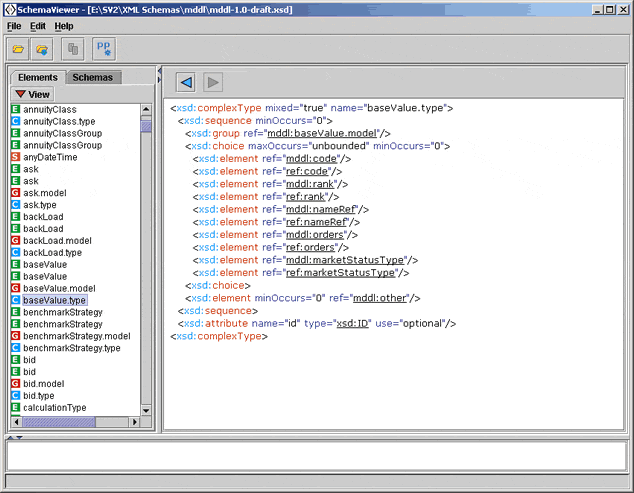Select the highlighted baseValue.type entry
The width and height of the screenshot is (634, 493).
pyautogui.click(x=55, y=300)
